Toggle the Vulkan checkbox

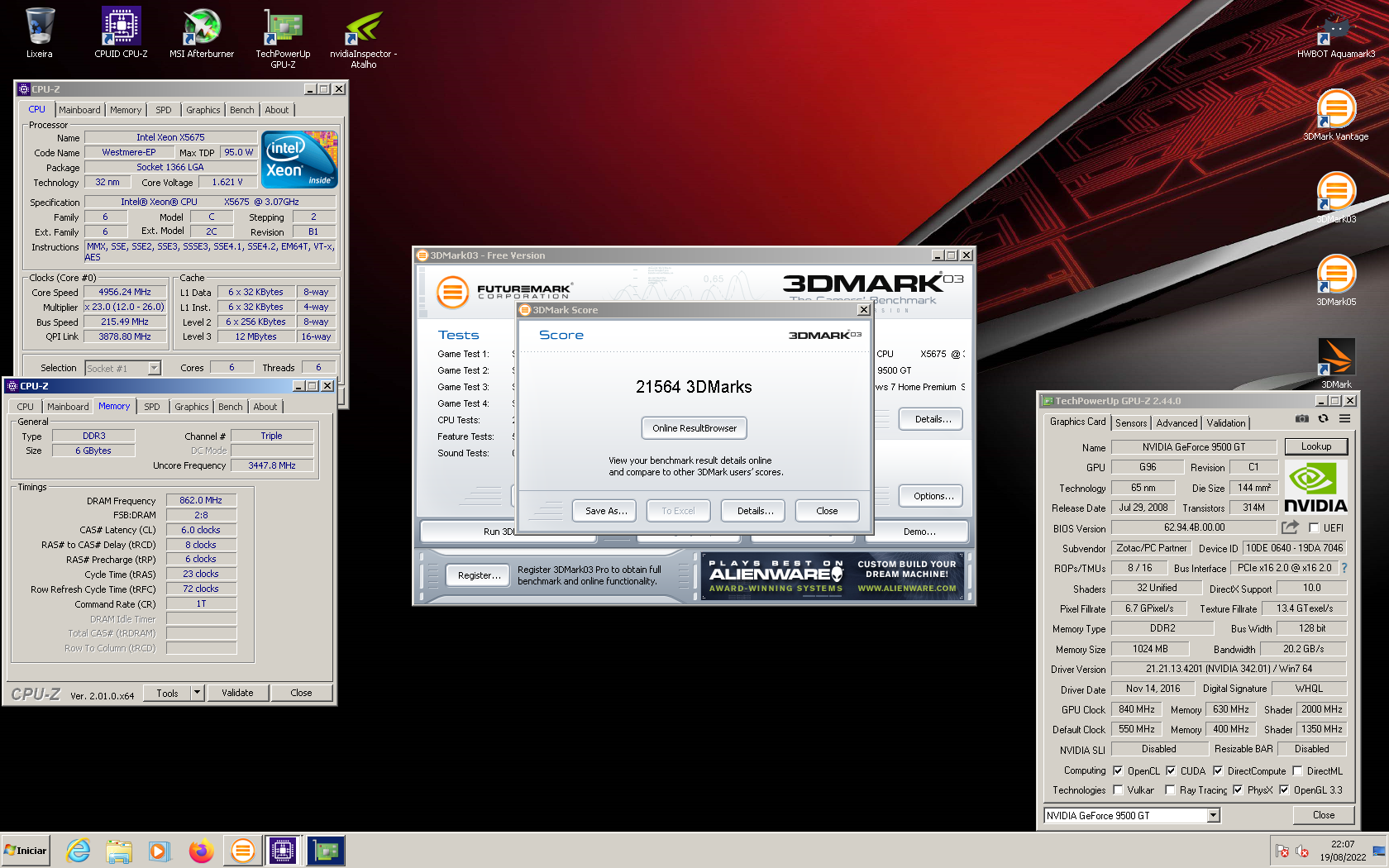click(1118, 789)
